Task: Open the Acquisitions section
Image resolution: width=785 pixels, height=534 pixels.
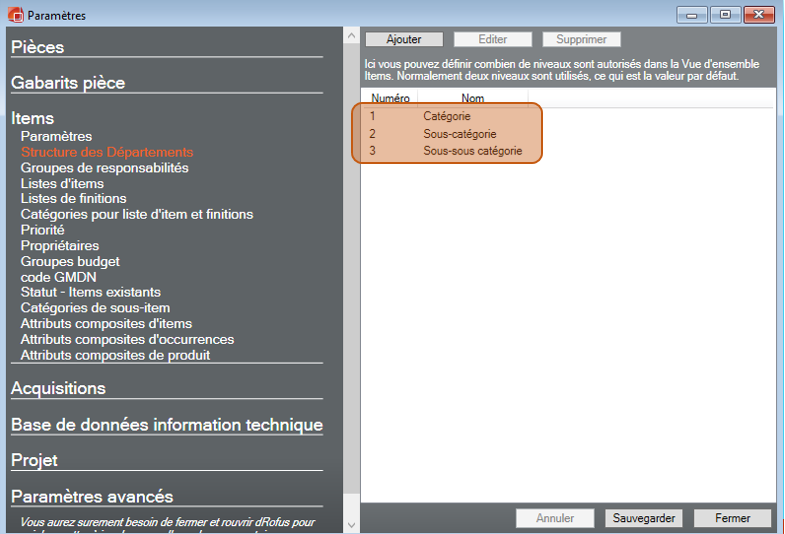Action: click(58, 388)
